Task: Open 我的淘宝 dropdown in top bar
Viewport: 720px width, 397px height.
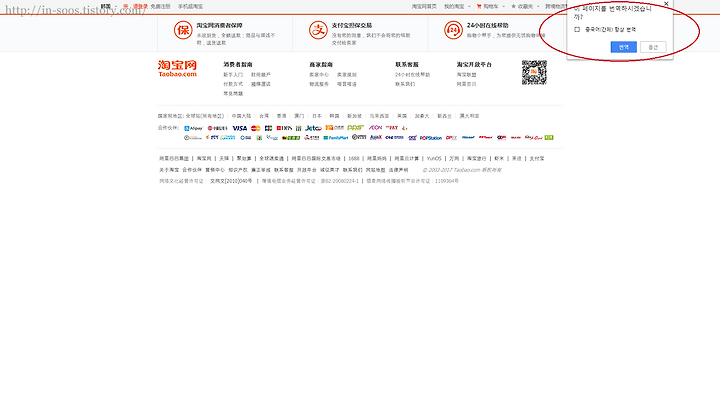Action: pos(457,6)
